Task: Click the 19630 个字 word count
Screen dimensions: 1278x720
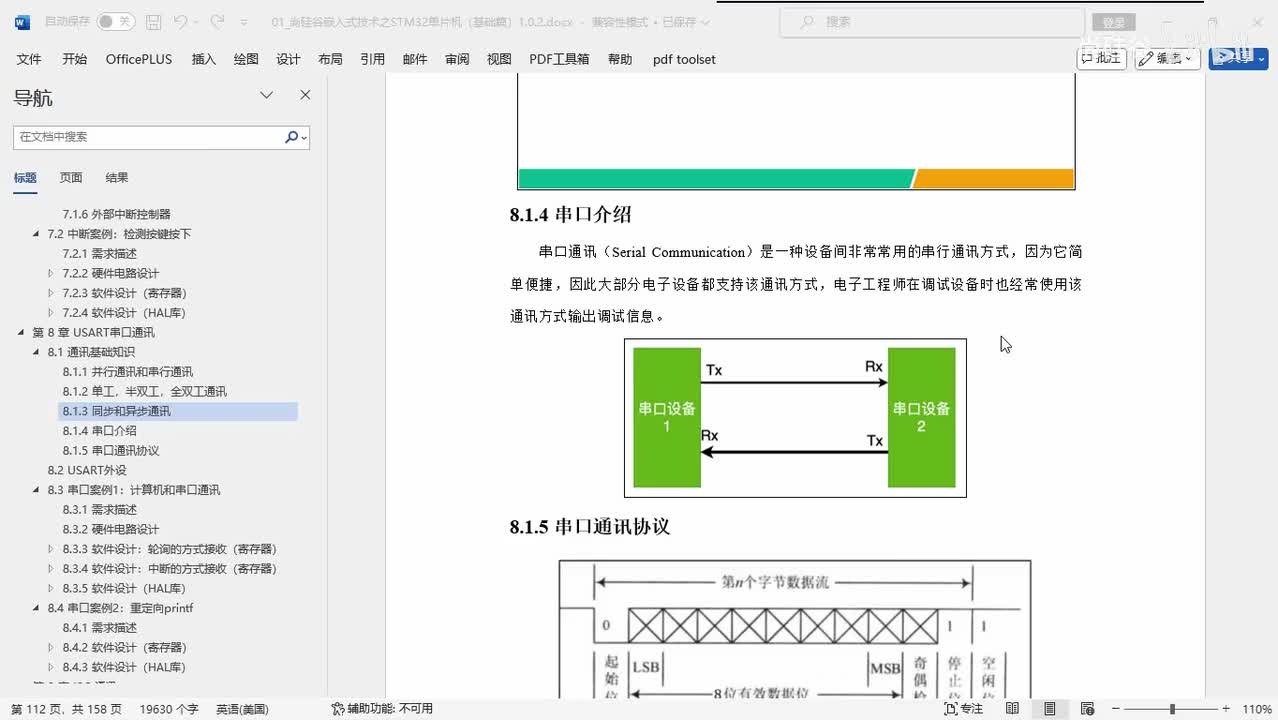Action: click(x=169, y=709)
